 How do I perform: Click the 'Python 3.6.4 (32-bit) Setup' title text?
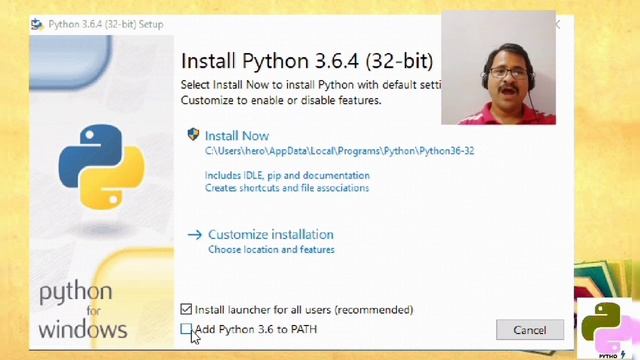(106, 24)
